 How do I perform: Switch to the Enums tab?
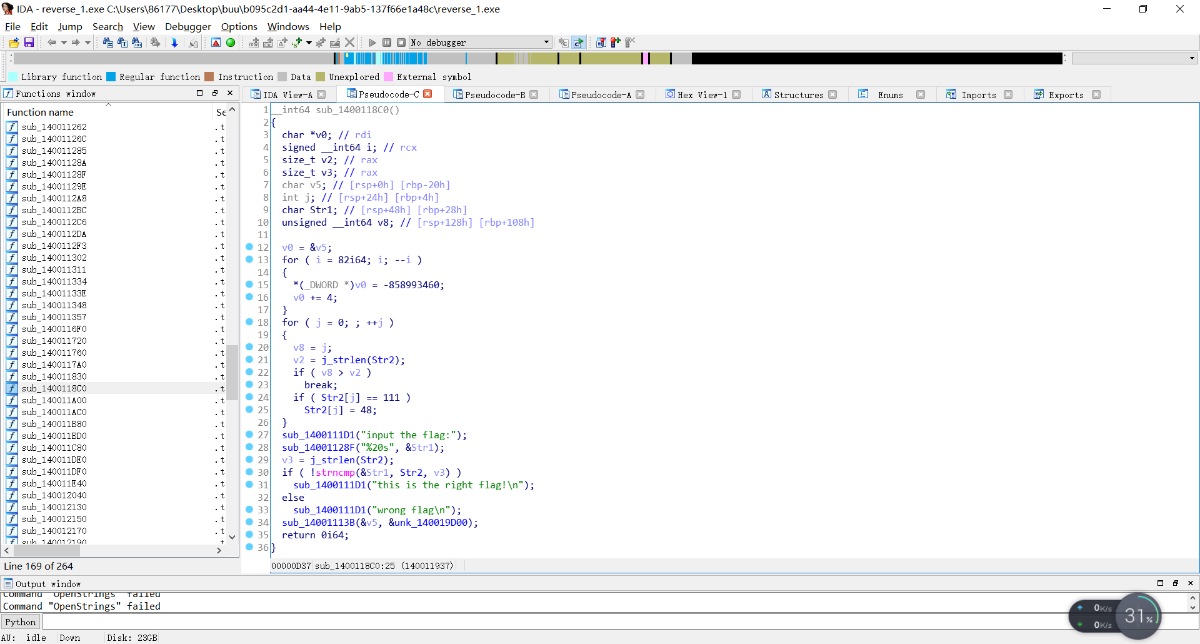point(890,94)
